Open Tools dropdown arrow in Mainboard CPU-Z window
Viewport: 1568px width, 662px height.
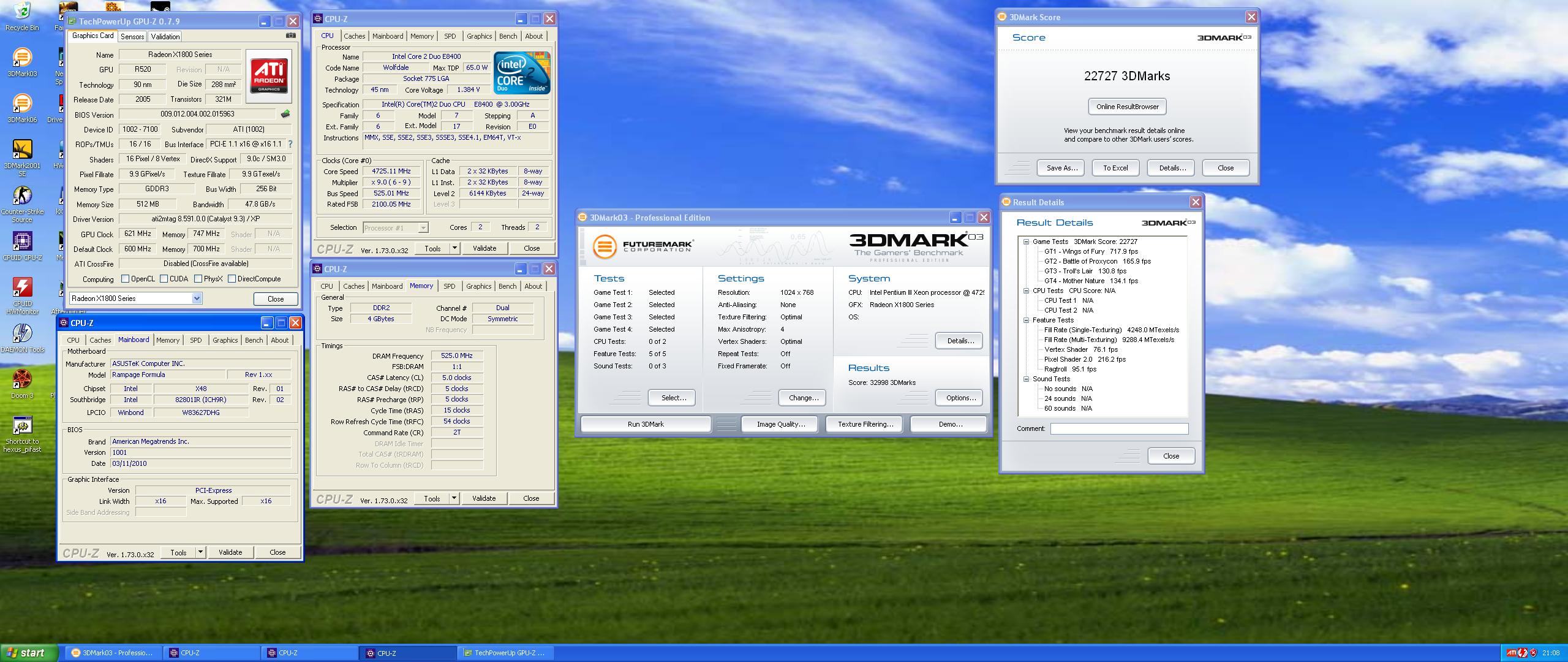[200, 552]
